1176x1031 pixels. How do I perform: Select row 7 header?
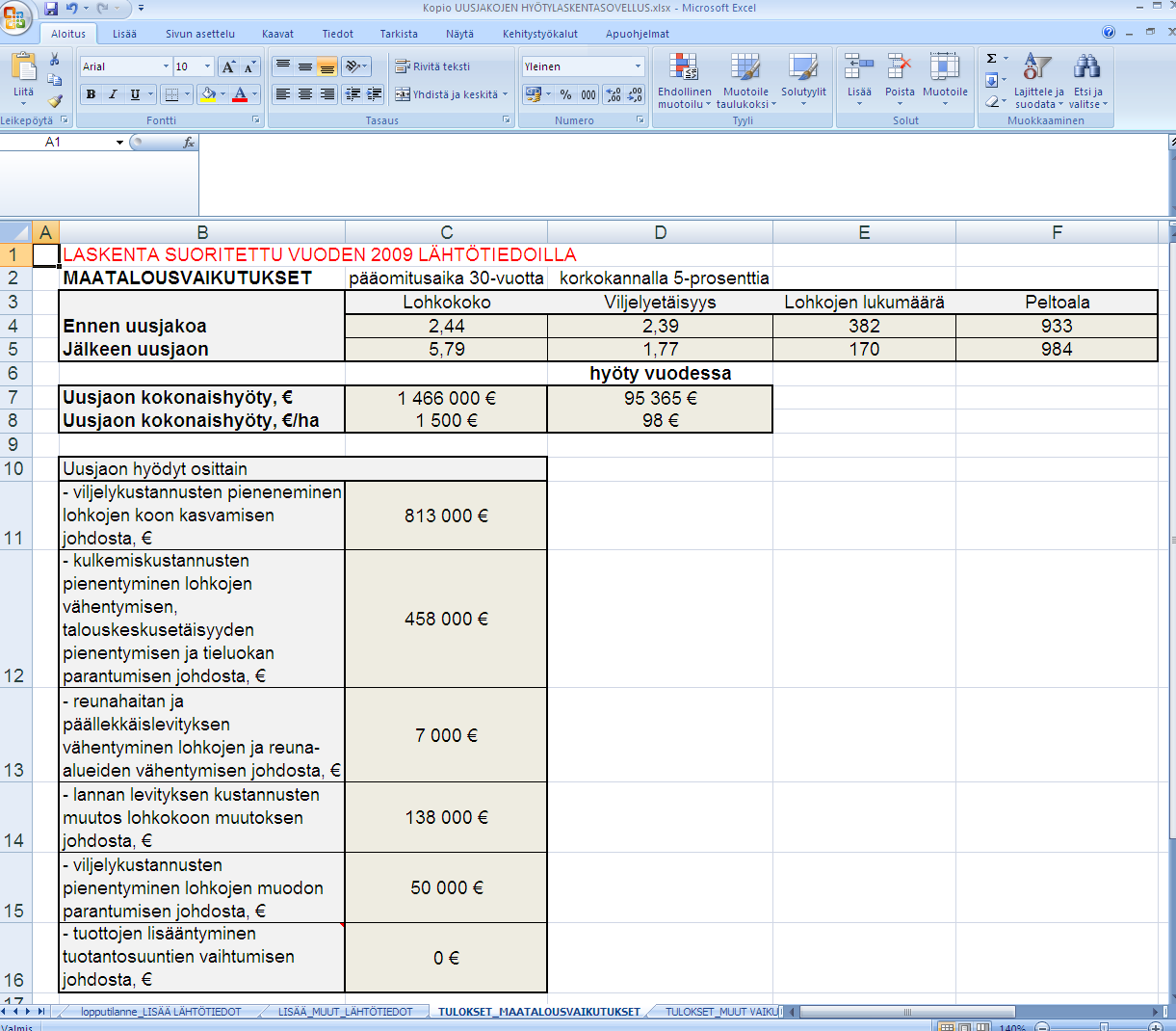click(14, 398)
